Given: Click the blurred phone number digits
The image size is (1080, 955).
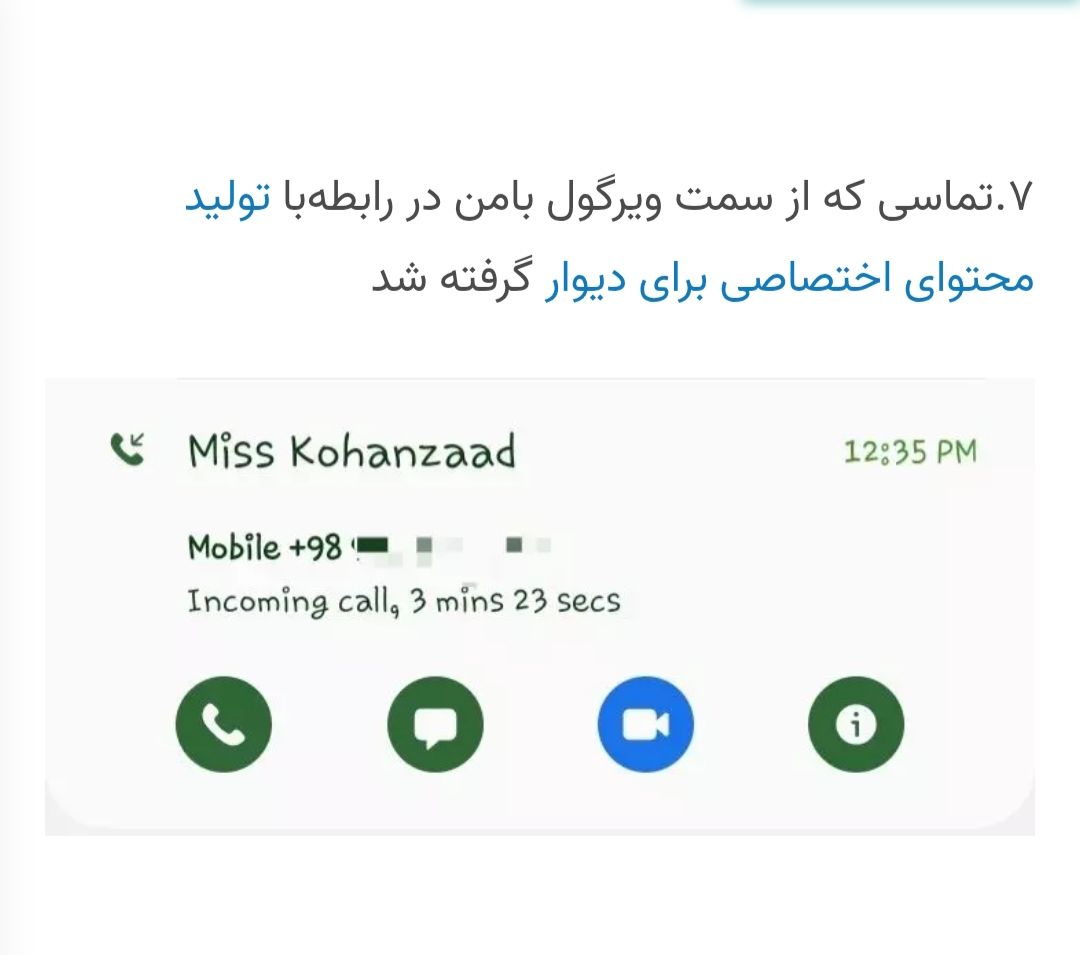Looking at the screenshot, I should tap(452, 547).
